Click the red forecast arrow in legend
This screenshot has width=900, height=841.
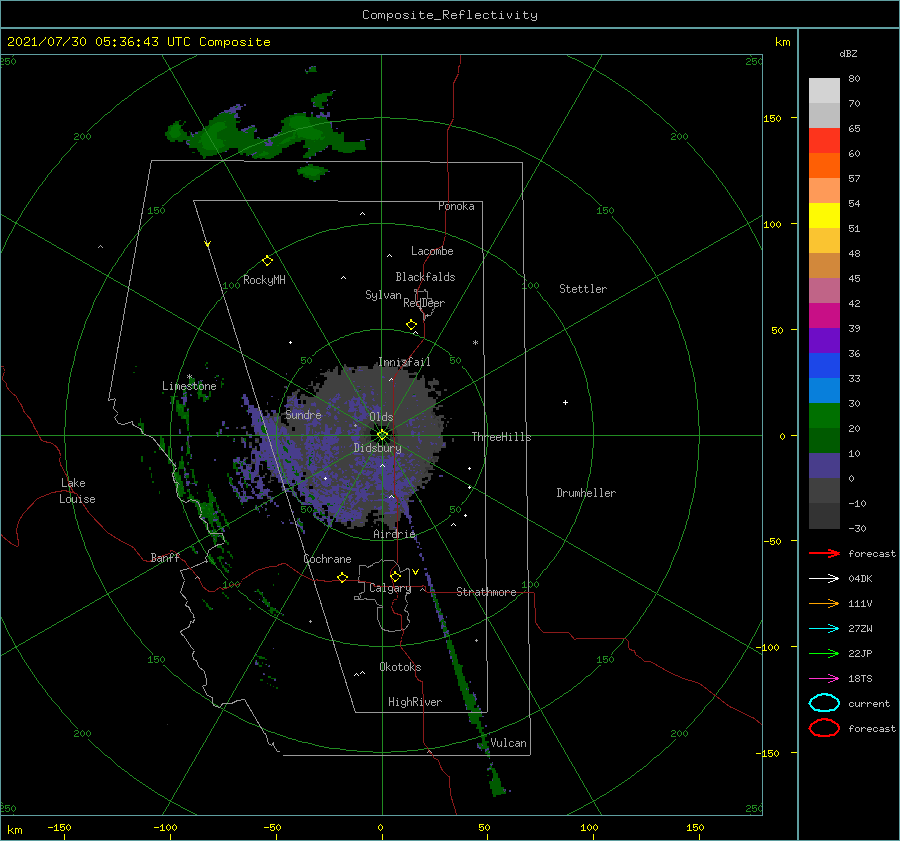coord(824,553)
